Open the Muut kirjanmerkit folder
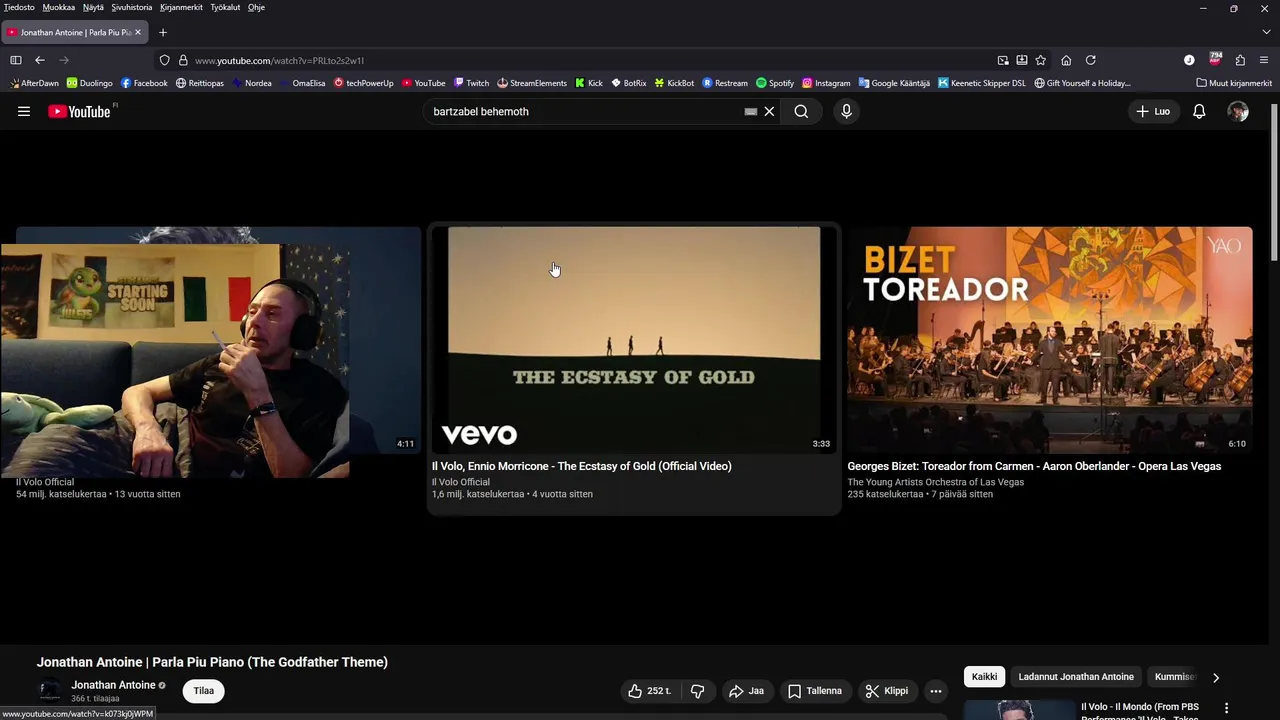Screen dimensions: 1280x720 [1234, 83]
